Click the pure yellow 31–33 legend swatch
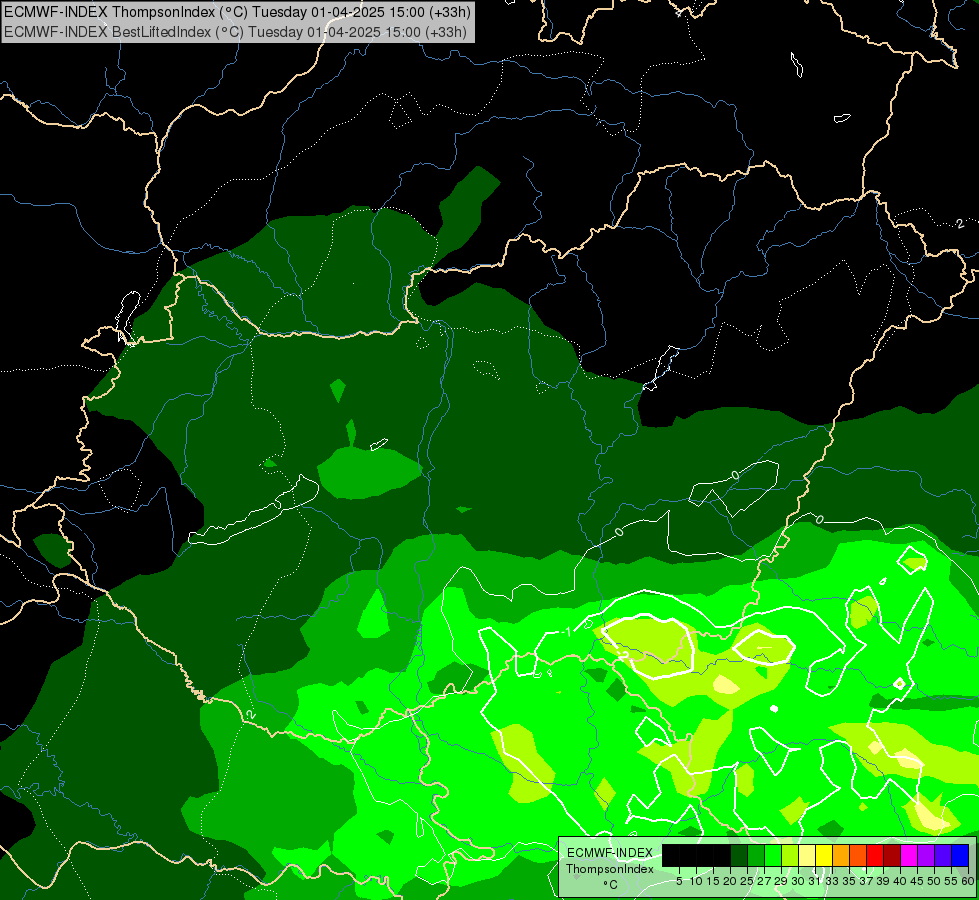Viewport: 979px width, 900px height. pyautogui.click(x=824, y=855)
